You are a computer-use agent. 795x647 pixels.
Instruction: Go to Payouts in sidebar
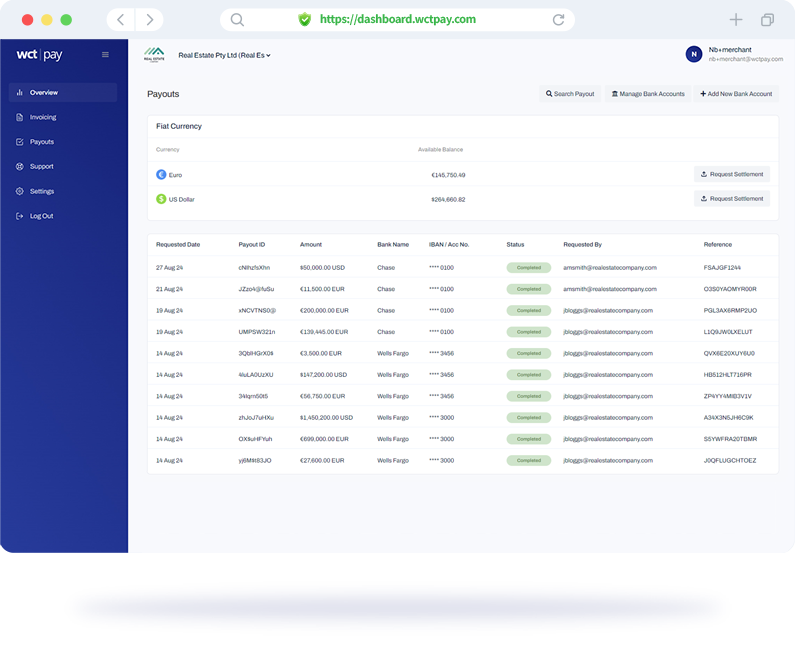tap(42, 142)
